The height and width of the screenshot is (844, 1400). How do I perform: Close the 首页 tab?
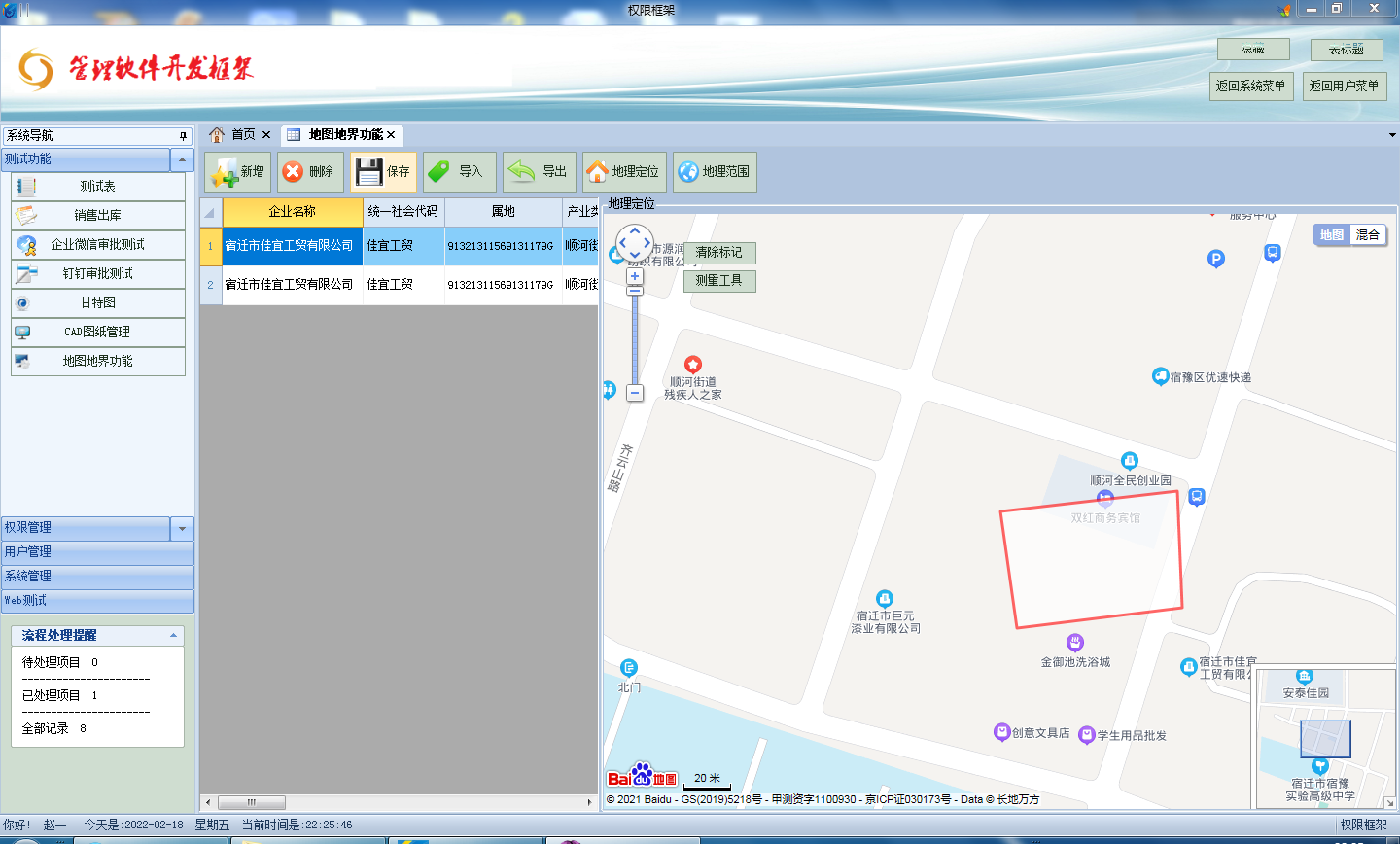pos(266,135)
